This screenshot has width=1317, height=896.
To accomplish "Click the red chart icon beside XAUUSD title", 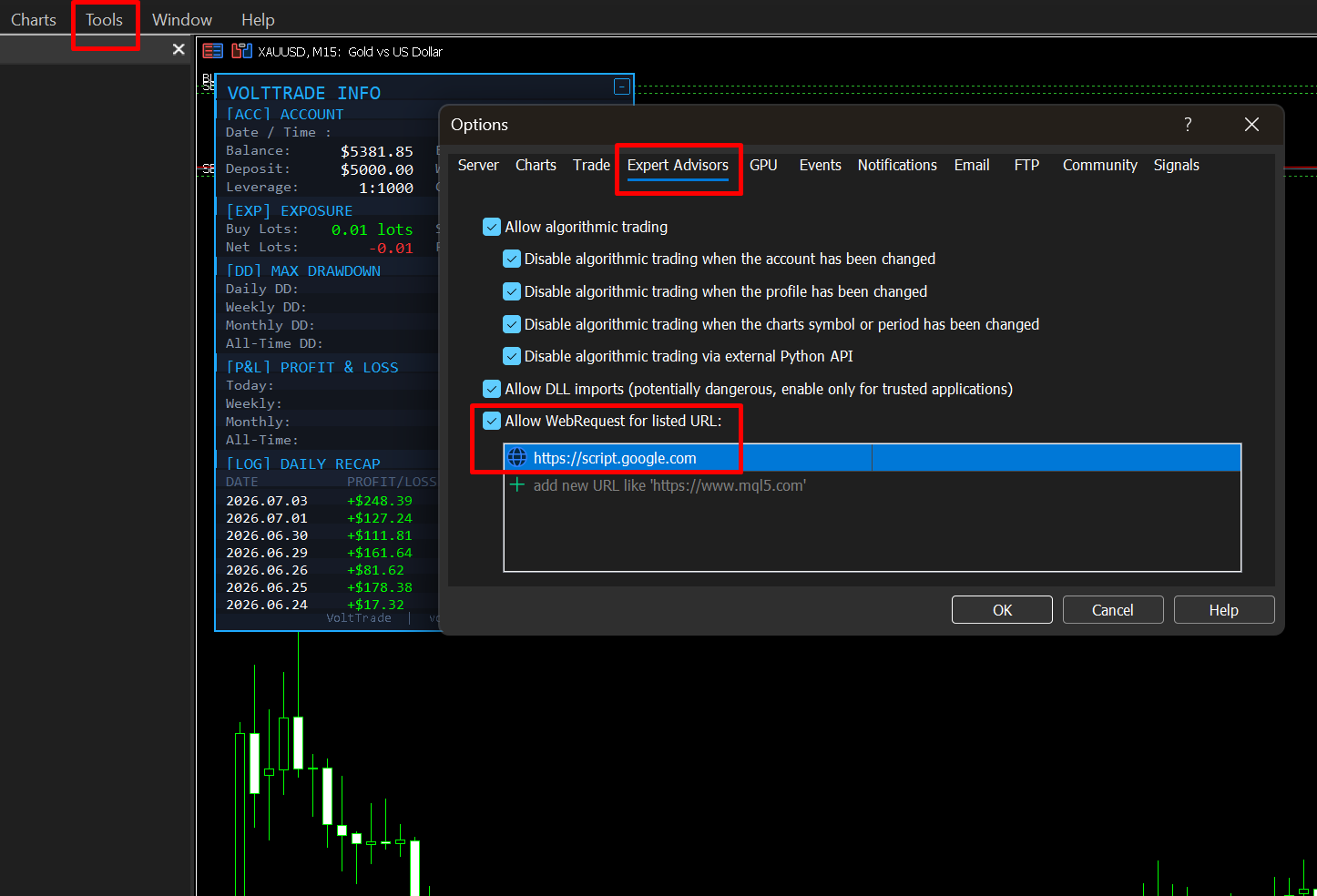I will point(212,51).
